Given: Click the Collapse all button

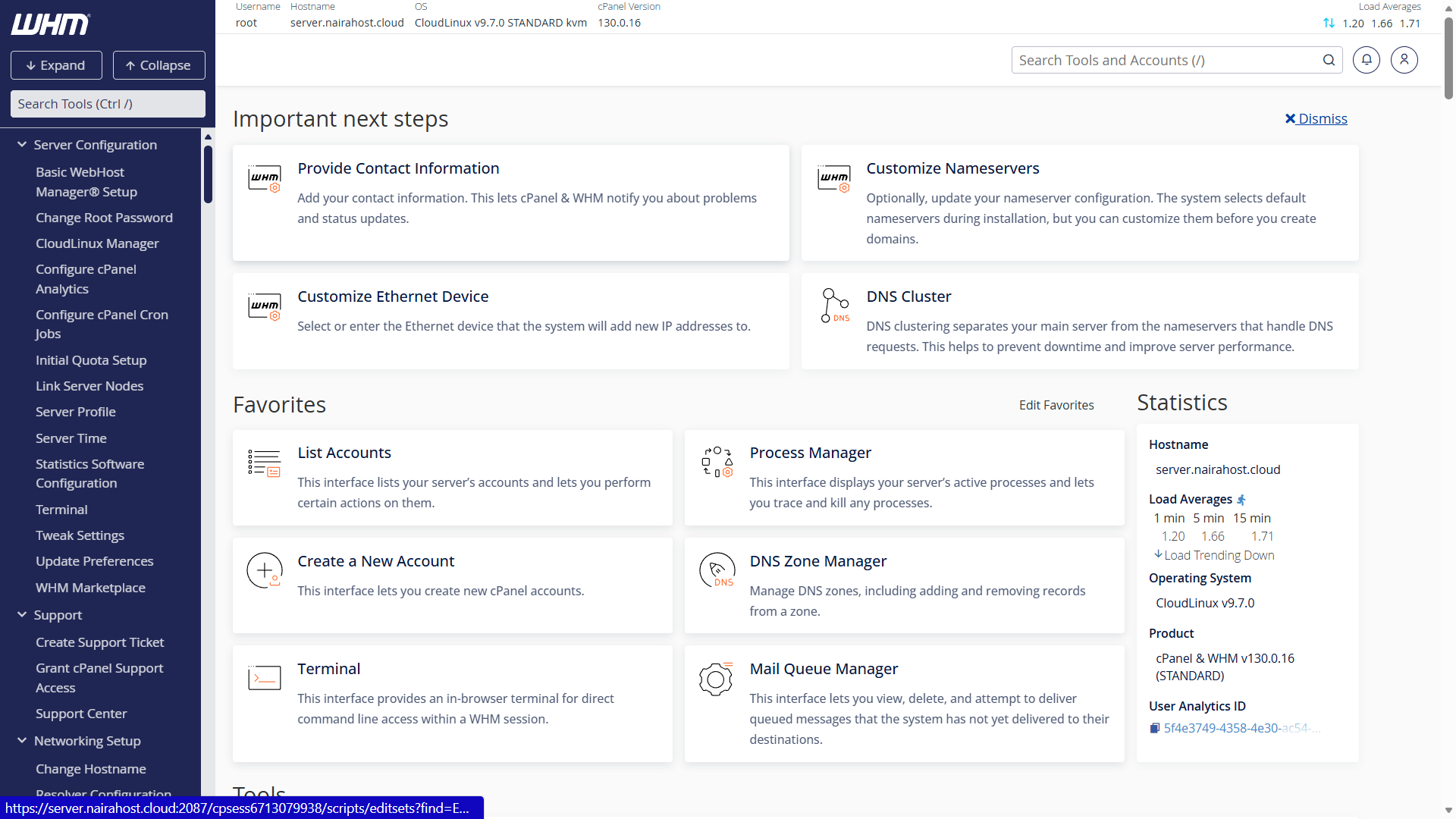Looking at the screenshot, I should [x=159, y=65].
